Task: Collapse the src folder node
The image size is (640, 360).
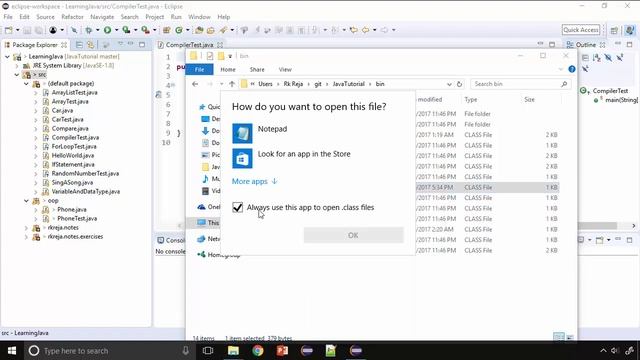Action: 17,75
